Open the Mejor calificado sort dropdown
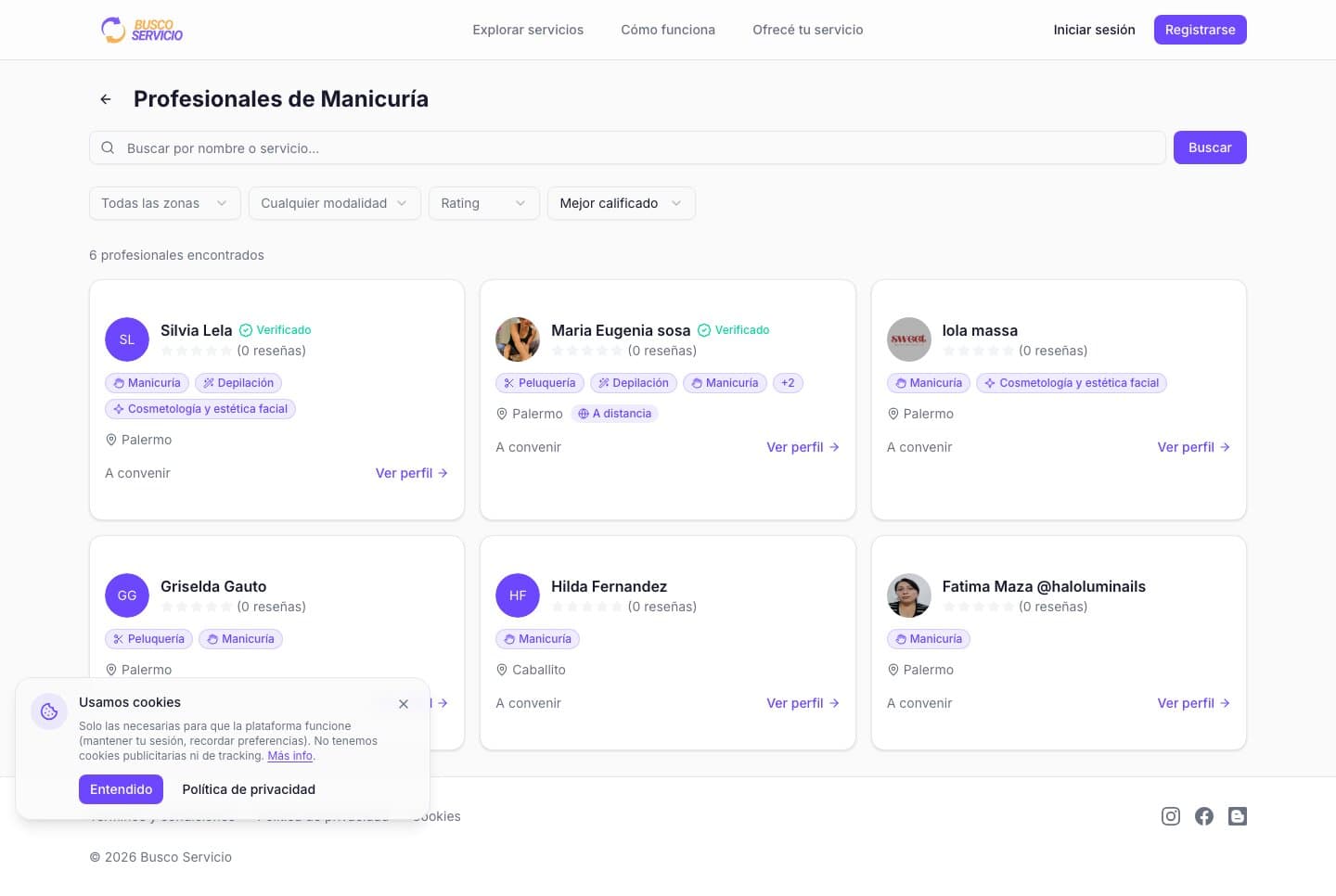 (622, 203)
